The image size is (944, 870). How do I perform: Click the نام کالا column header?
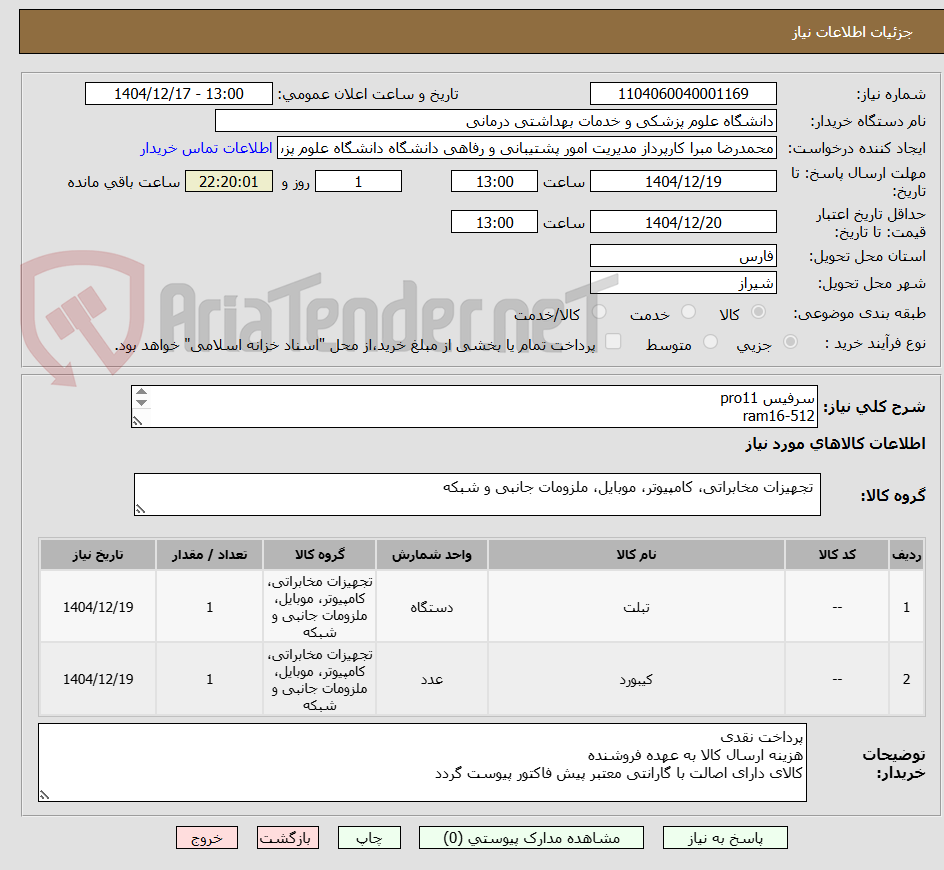click(636, 555)
